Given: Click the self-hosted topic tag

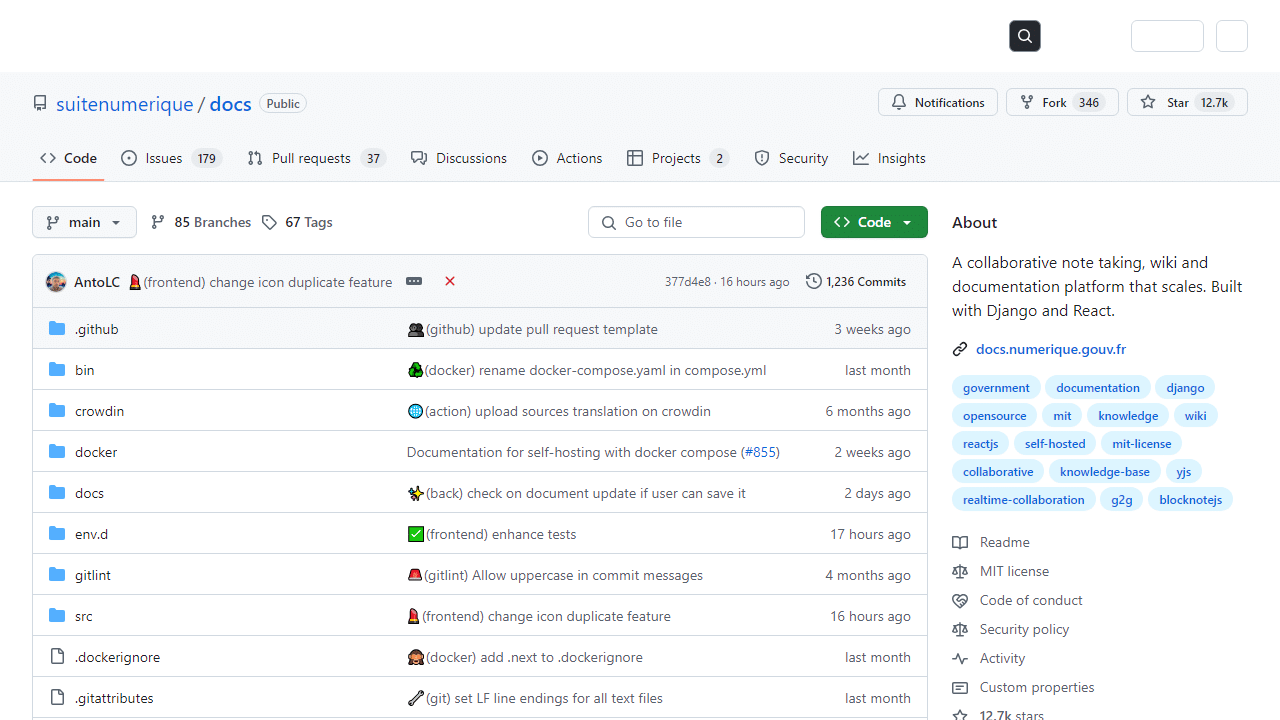Looking at the screenshot, I should tap(1054, 443).
